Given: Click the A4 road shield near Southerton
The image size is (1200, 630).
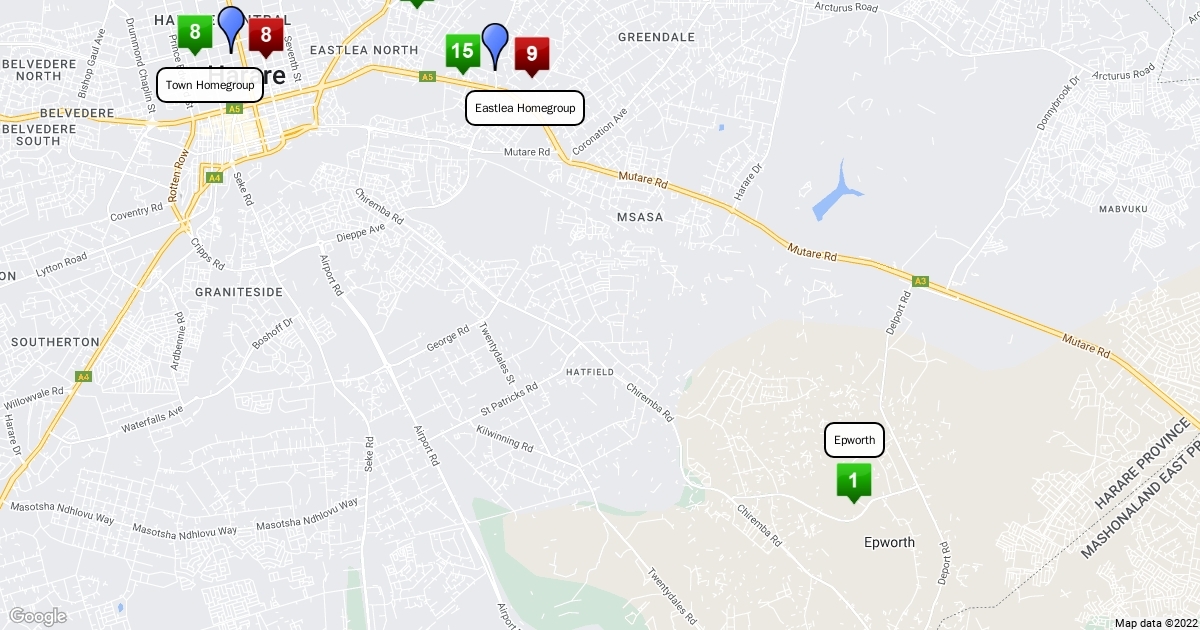Looking at the screenshot, I should (84, 376).
